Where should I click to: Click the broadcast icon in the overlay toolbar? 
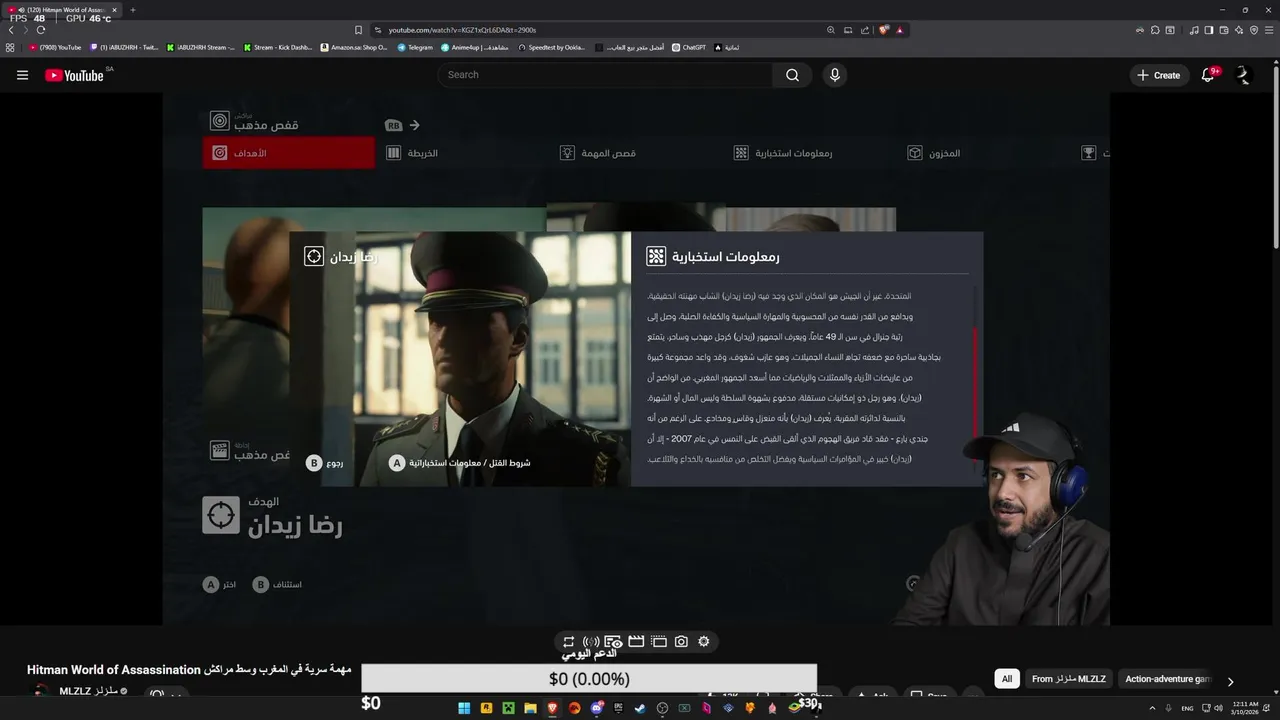[x=591, y=642]
